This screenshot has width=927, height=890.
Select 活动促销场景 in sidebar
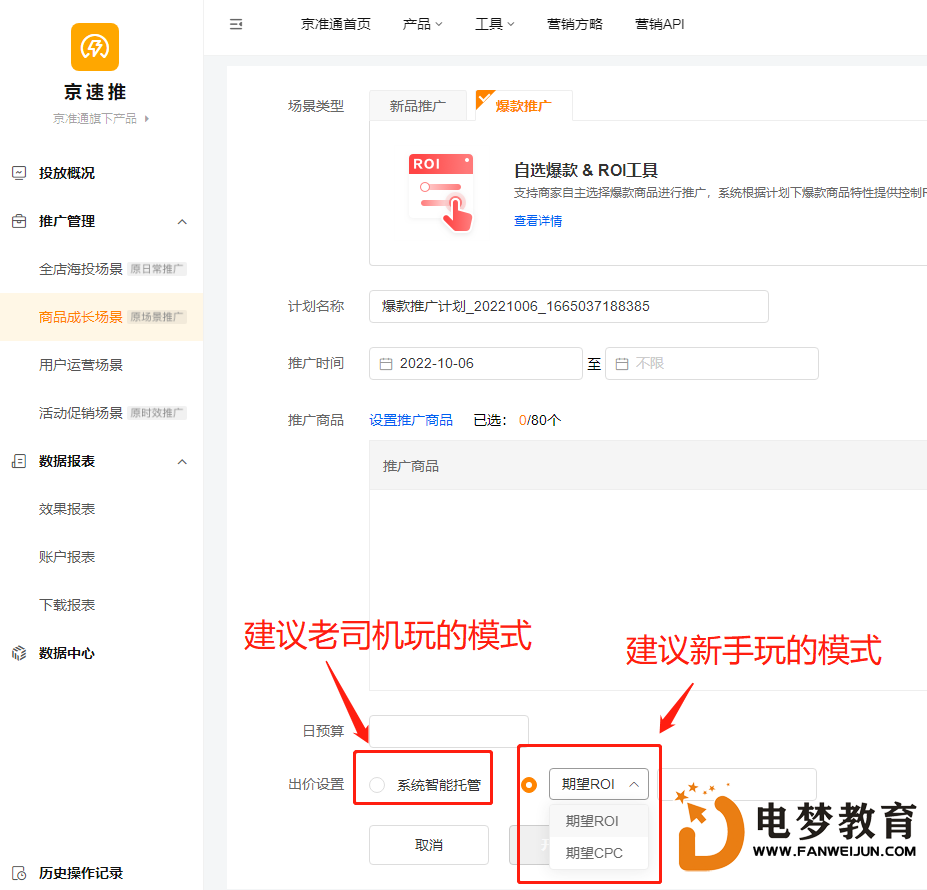click(81, 413)
